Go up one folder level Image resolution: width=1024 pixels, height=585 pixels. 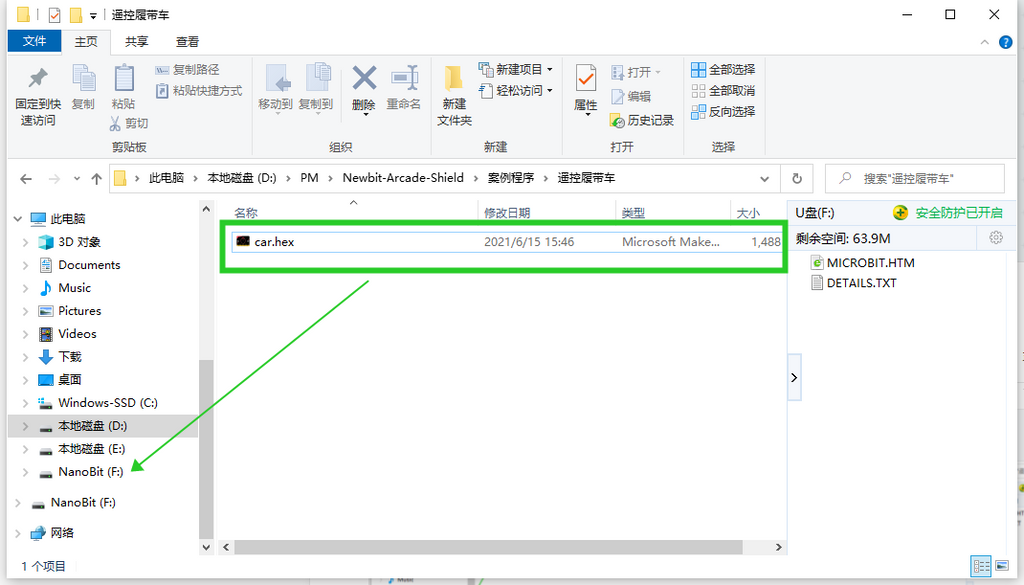96,178
